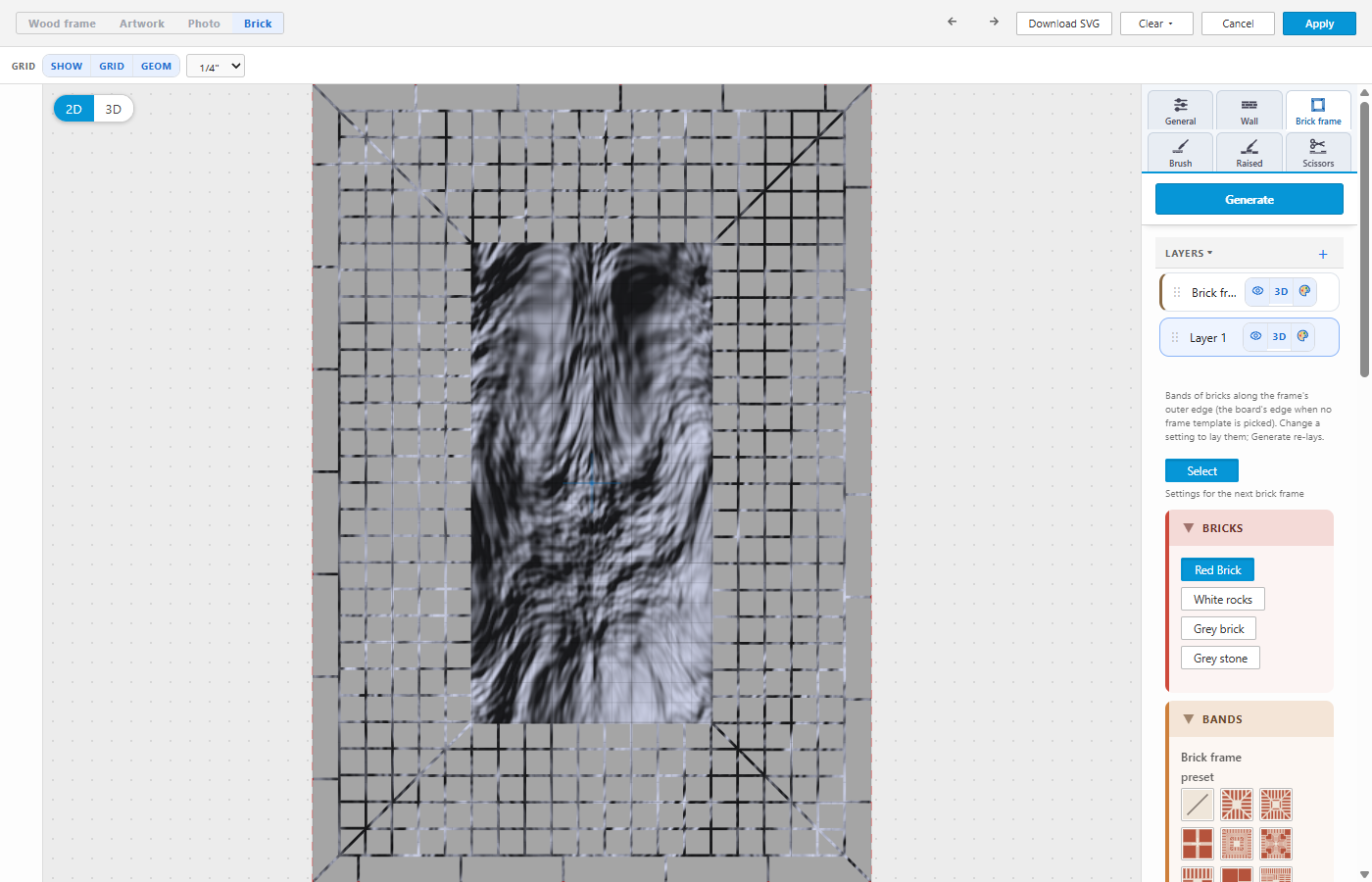The height and width of the screenshot is (882, 1372).
Task: Pick the radiating mitered stripes frame preset
Action: pos(1237,805)
